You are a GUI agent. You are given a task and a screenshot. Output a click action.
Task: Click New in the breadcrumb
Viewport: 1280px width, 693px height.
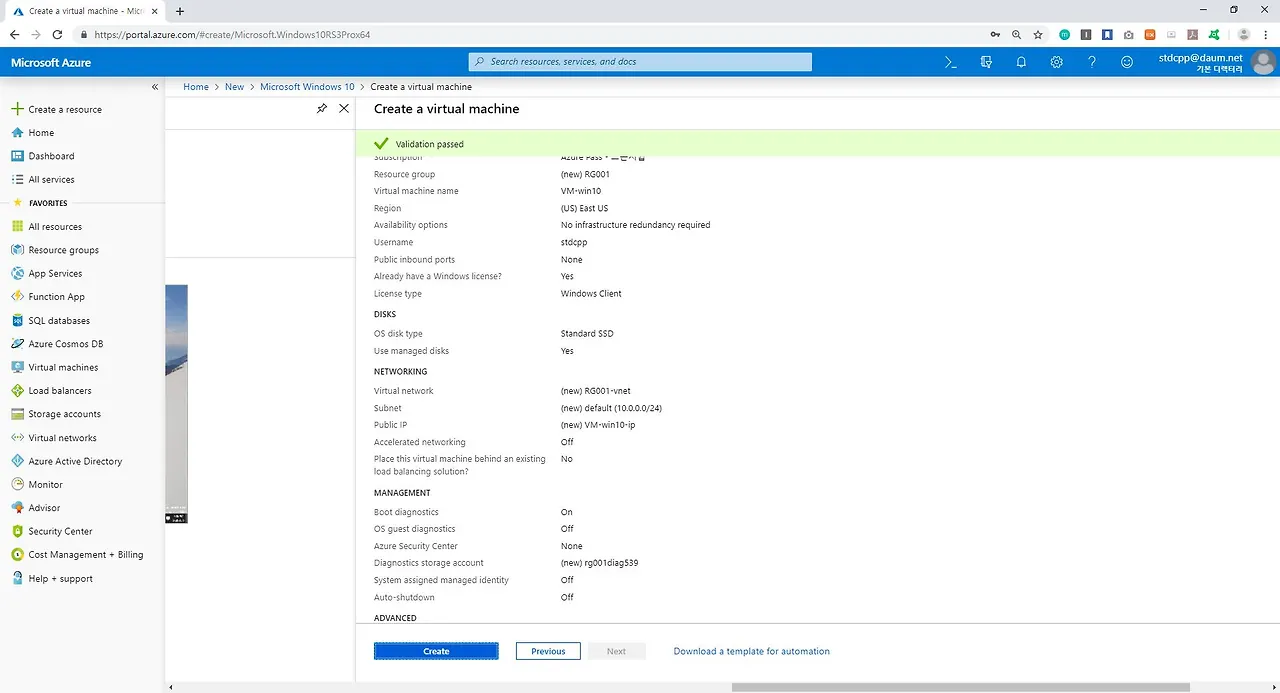pyautogui.click(x=234, y=87)
